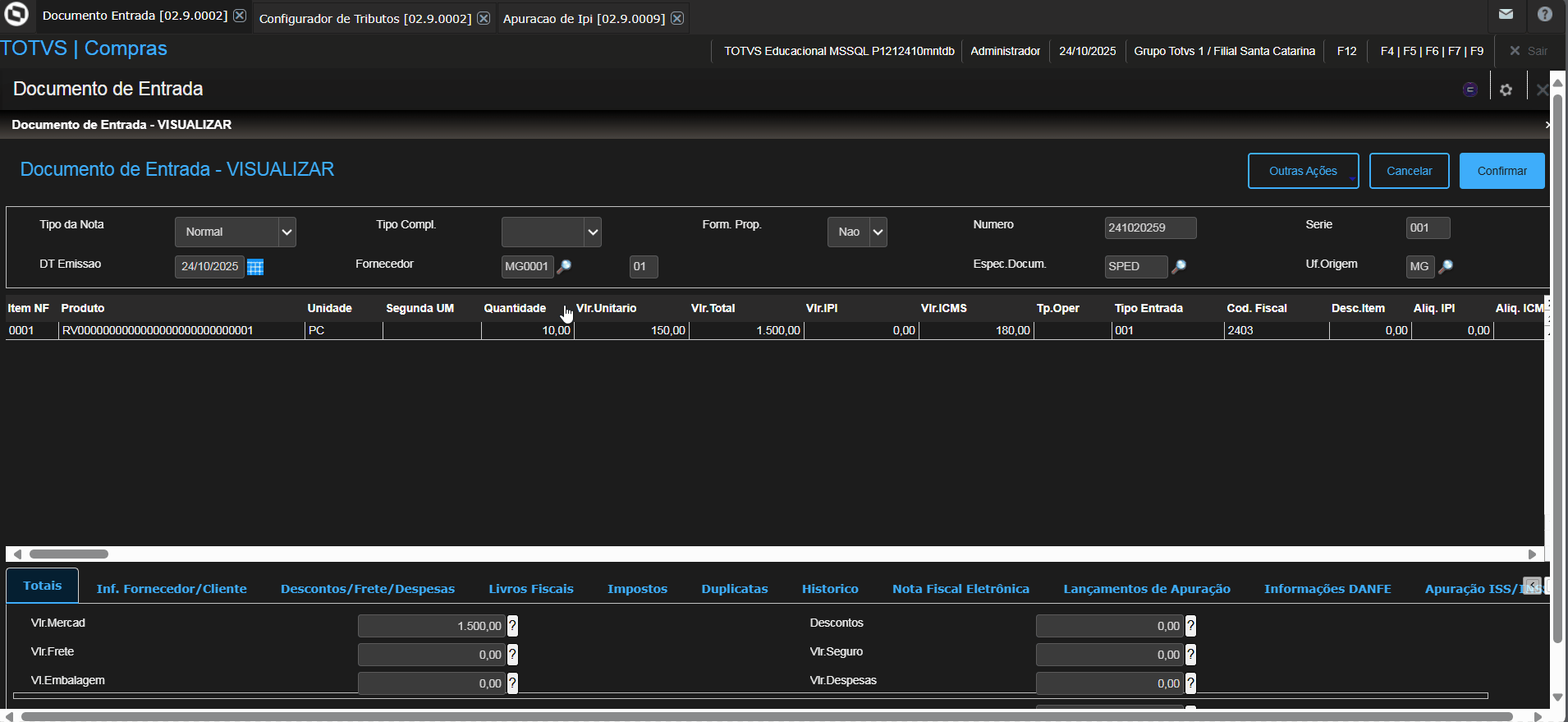Click the Vlr.Mercad value field
This screenshot has width=1568, height=722.
[x=431, y=626]
